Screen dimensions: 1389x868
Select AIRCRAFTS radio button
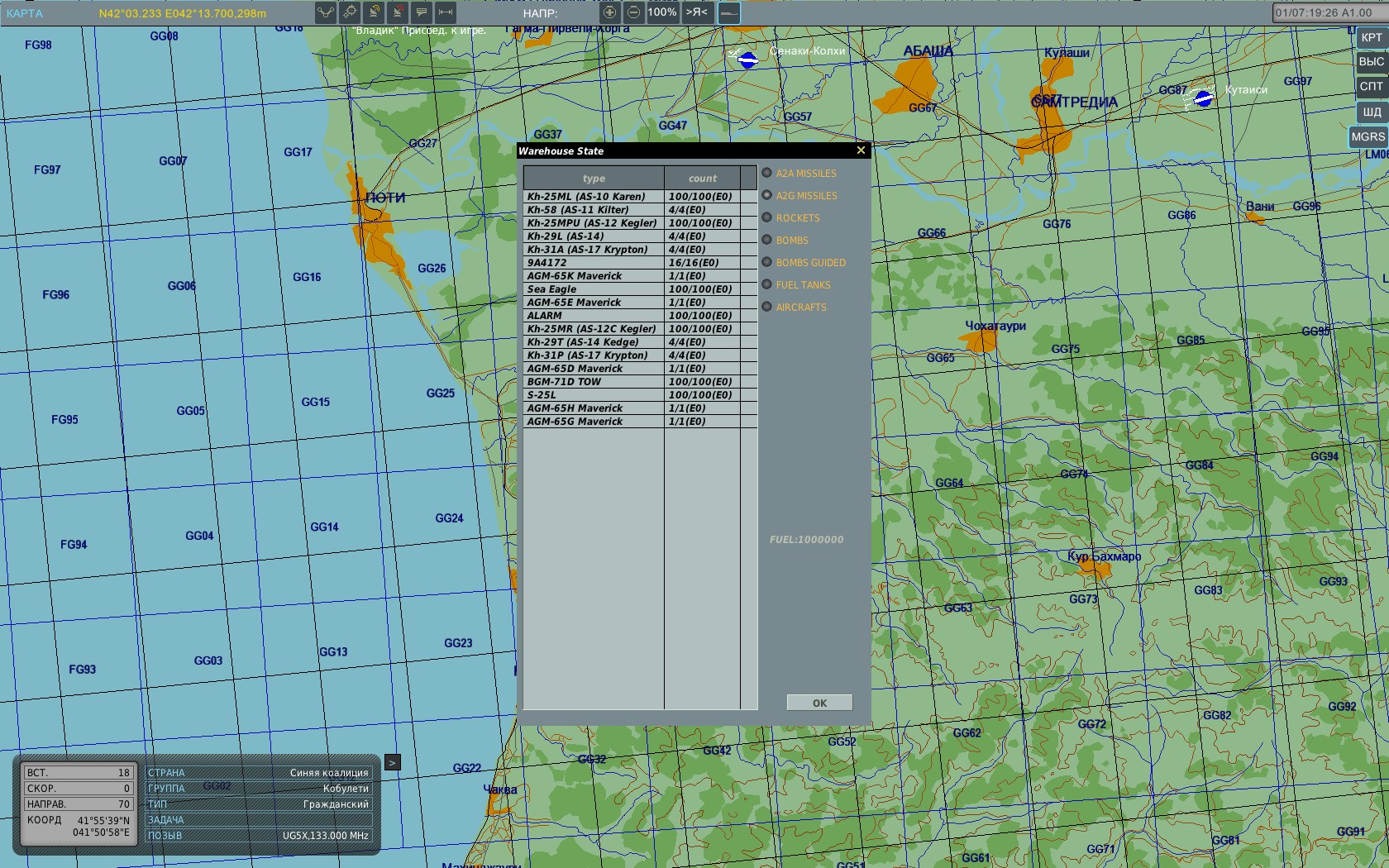coord(766,307)
